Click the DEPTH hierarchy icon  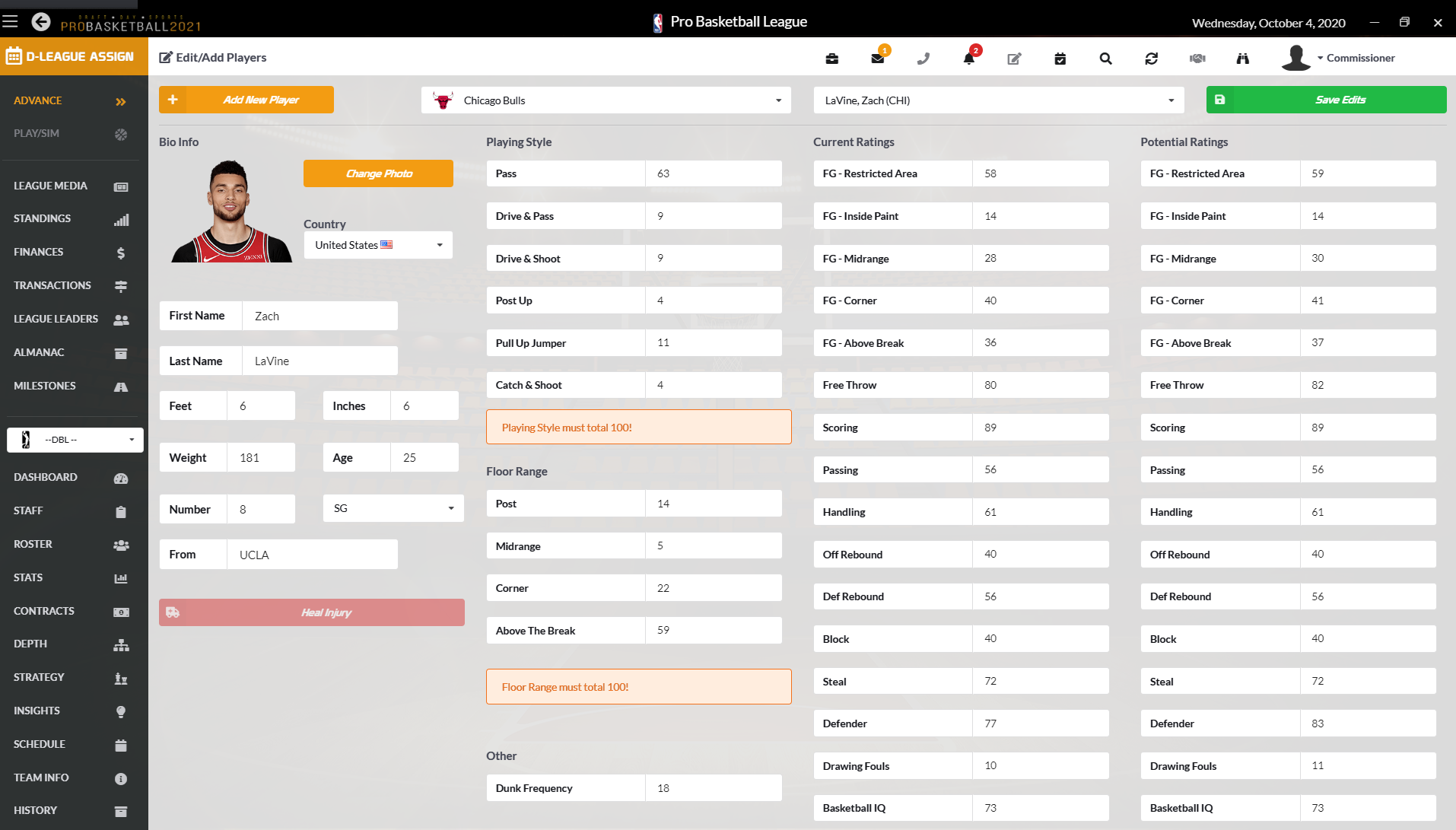click(x=121, y=645)
